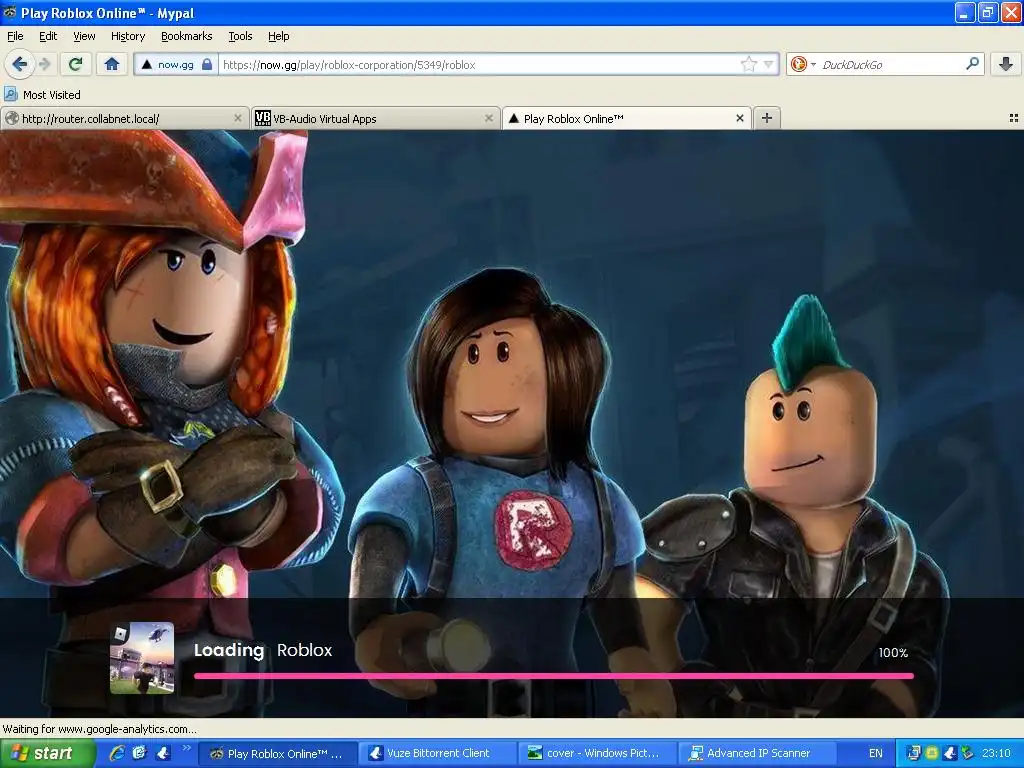This screenshot has width=1024, height=768.
Task: Open the Windows start menu
Action: point(47,753)
